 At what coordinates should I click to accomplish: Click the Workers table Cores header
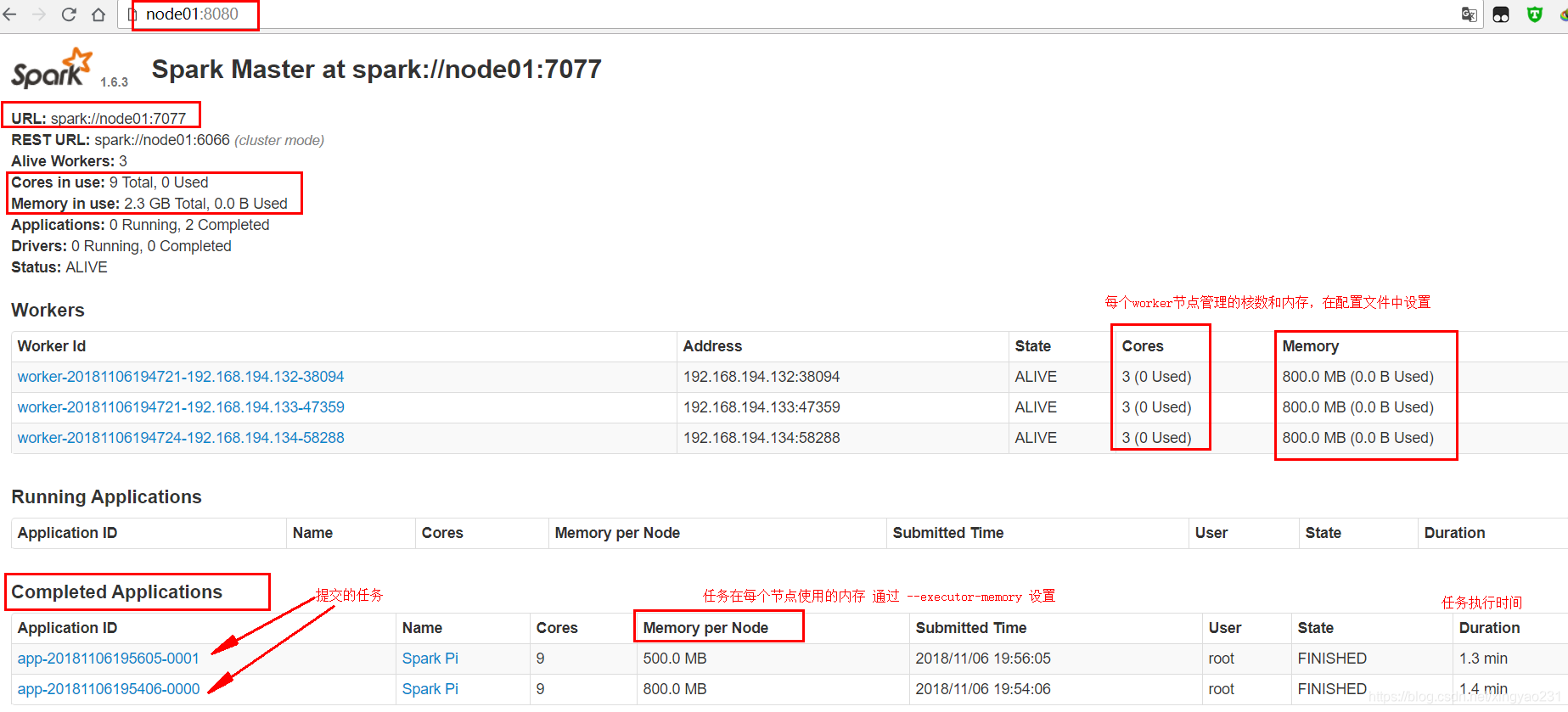click(x=1143, y=346)
